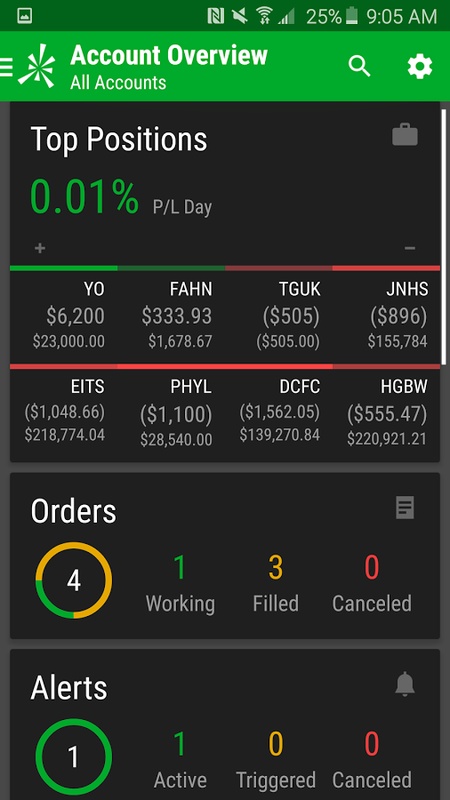Tap the Wi-Fi status bar icon
This screenshot has width=450, height=800.
pyautogui.click(x=264, y=16)
